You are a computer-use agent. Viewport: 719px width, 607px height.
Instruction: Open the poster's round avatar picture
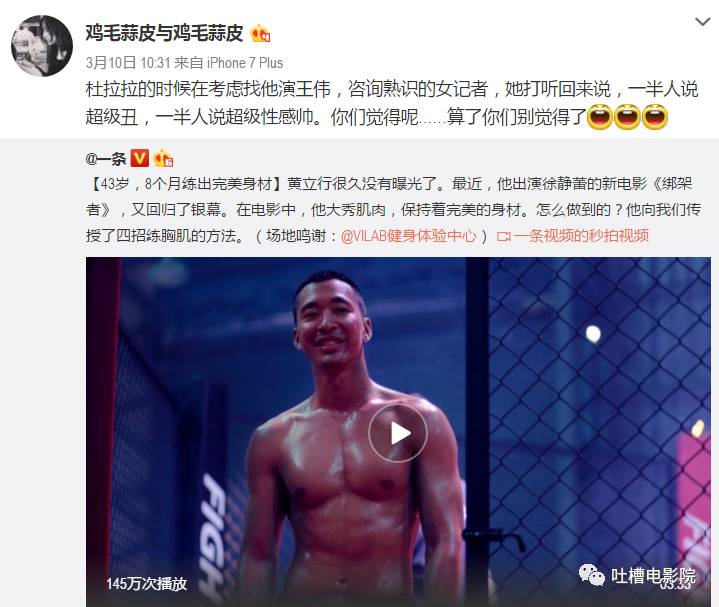pos(42,46)
